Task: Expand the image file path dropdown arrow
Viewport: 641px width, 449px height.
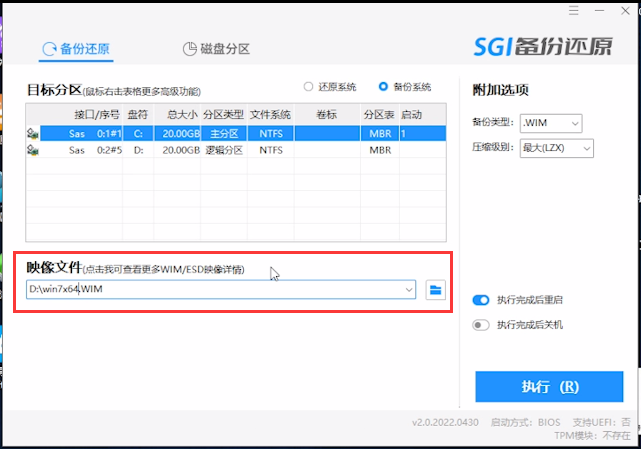Action: (409, 290)
